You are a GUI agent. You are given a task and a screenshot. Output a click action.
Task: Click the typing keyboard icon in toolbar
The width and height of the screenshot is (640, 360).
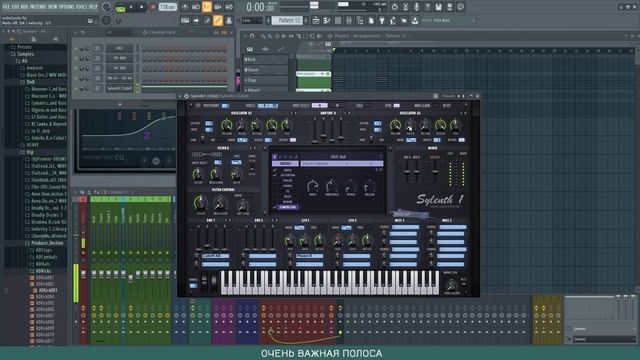click(185, 20)
